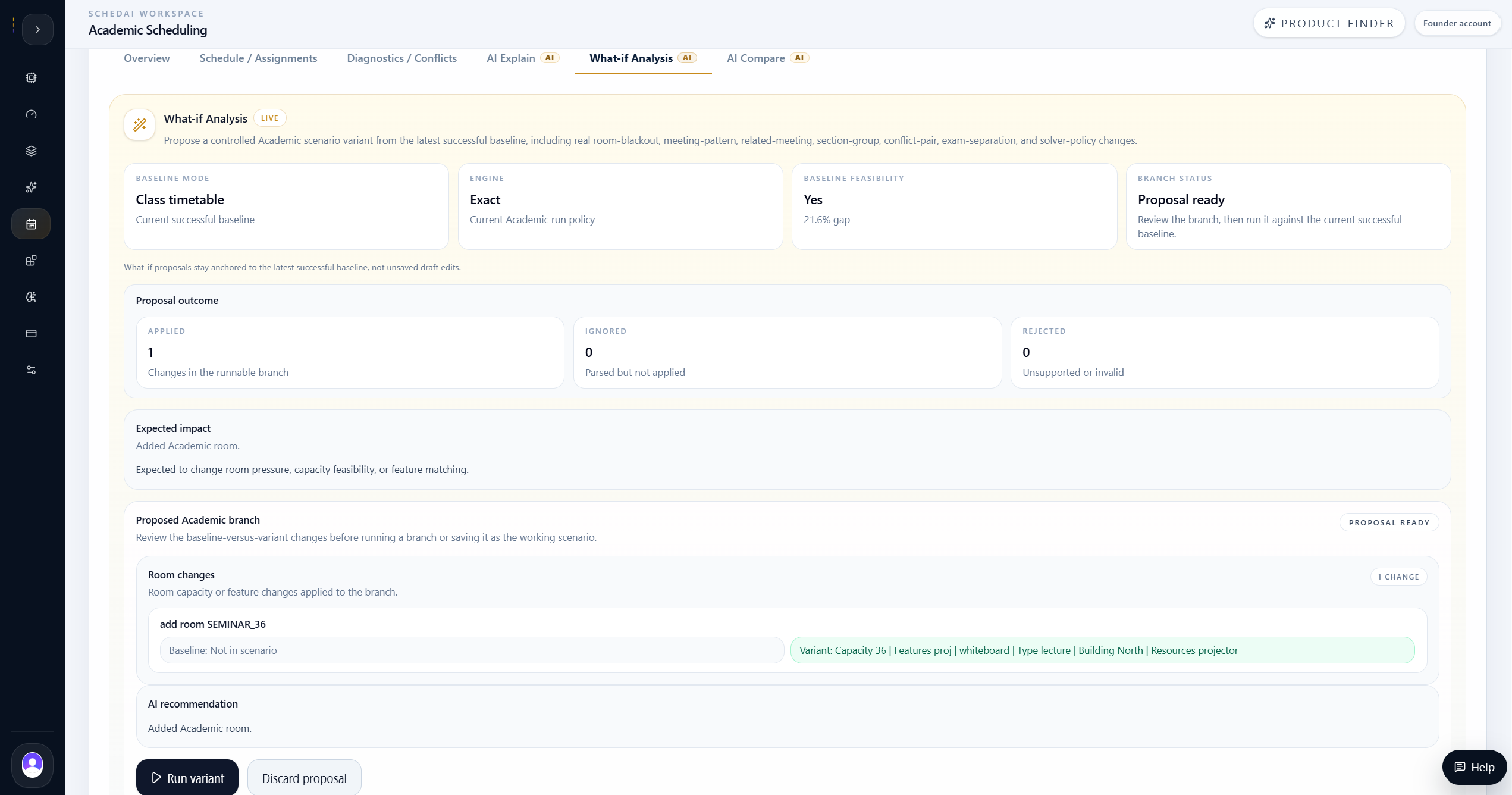Click the Proposed Academic branch heading
This screenshot has height=795, width=1512.
pos(198,520)
